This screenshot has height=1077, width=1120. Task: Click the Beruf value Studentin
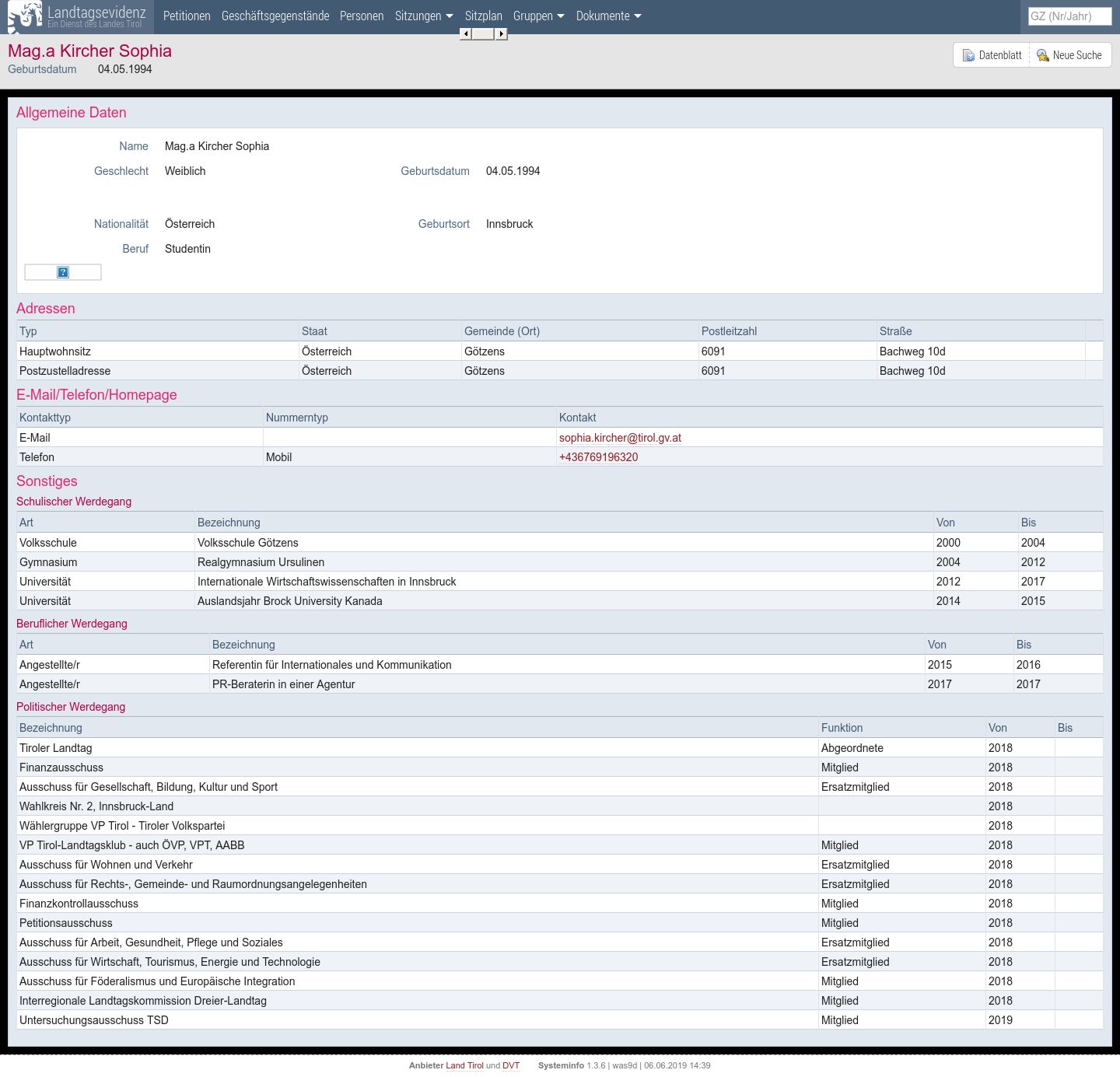coord(187,249)
